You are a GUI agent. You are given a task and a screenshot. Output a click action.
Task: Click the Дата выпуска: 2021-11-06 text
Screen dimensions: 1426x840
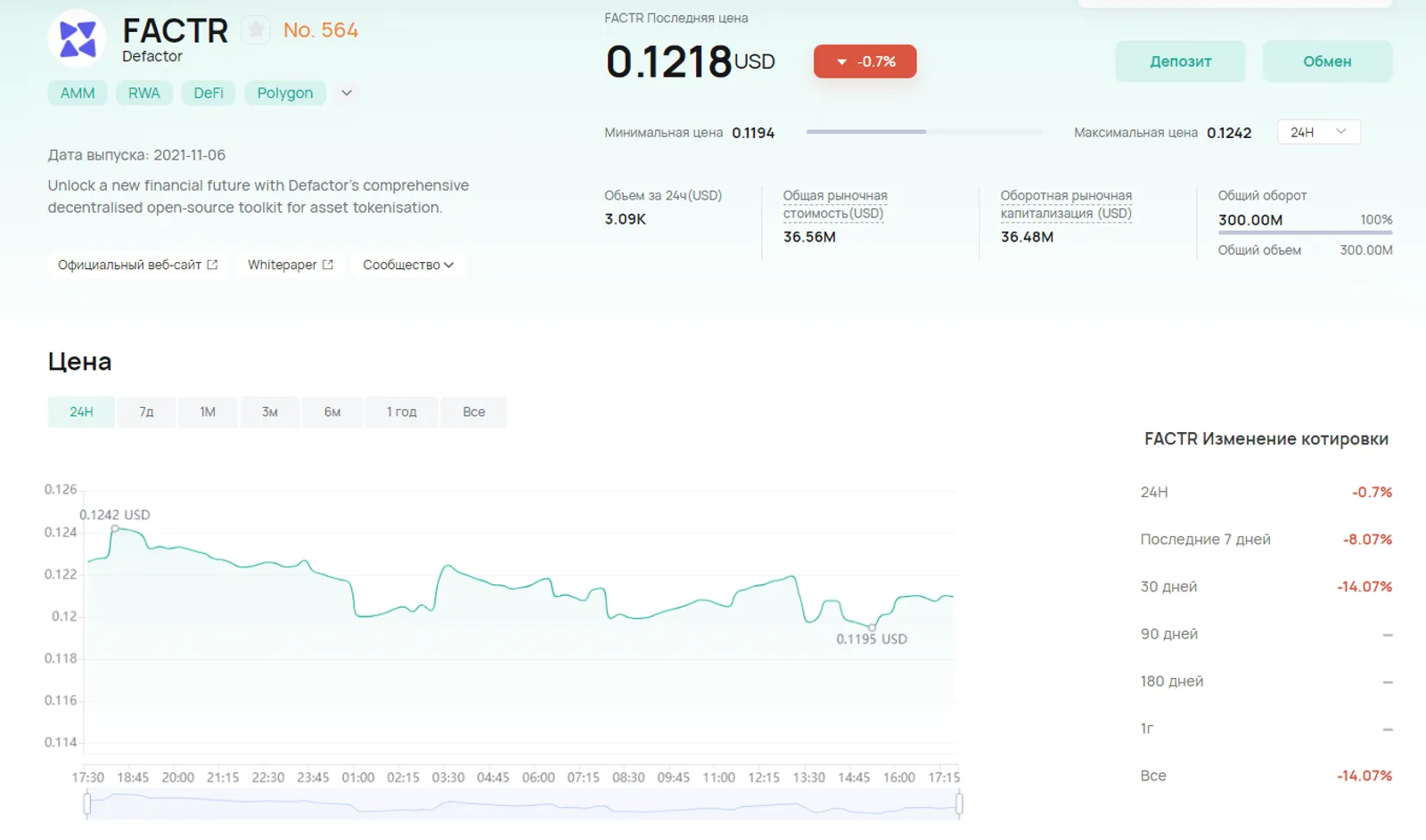pos(136,155)
